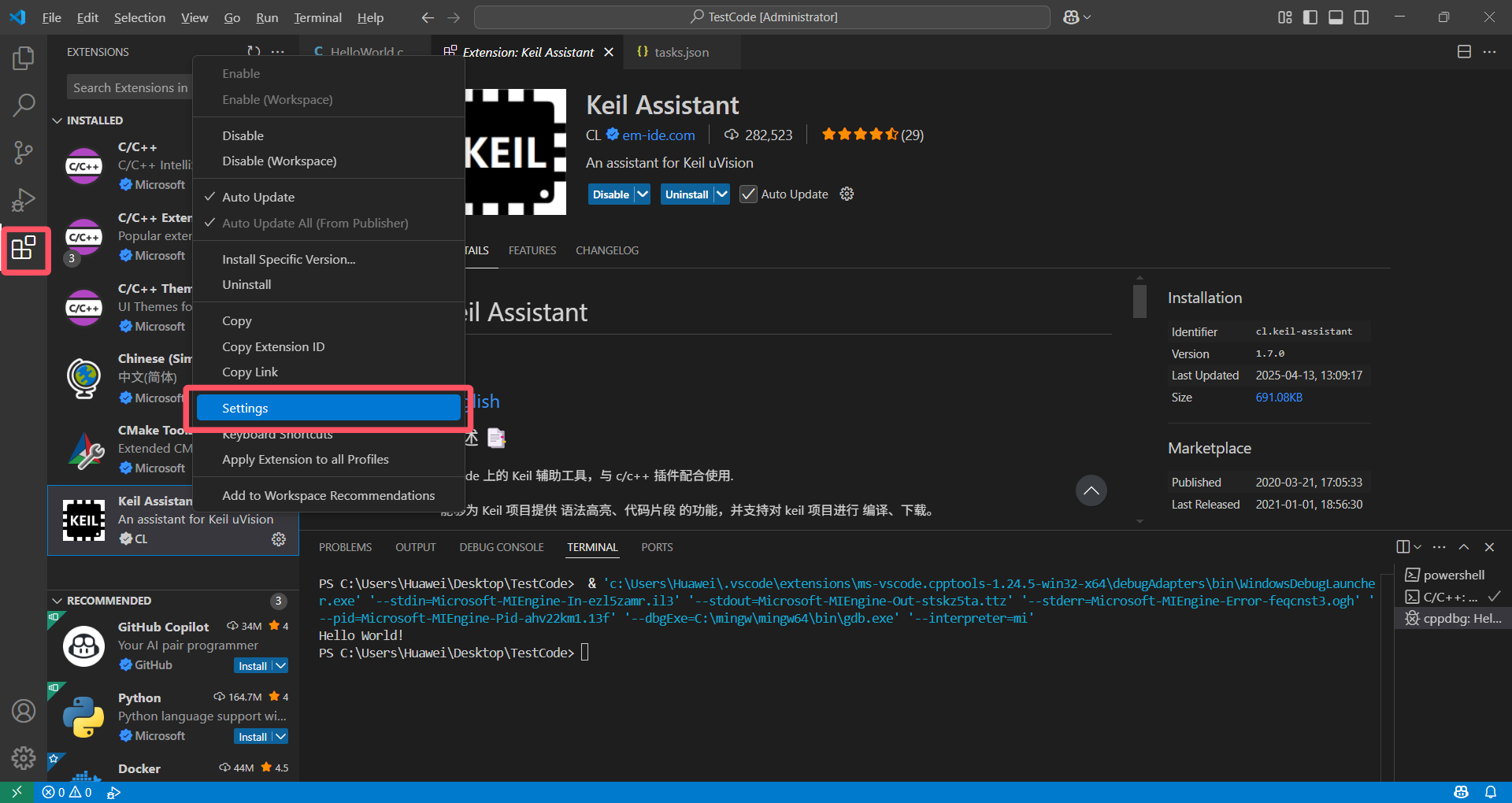Open the Accounts icon in activity bar

point(24,711)
